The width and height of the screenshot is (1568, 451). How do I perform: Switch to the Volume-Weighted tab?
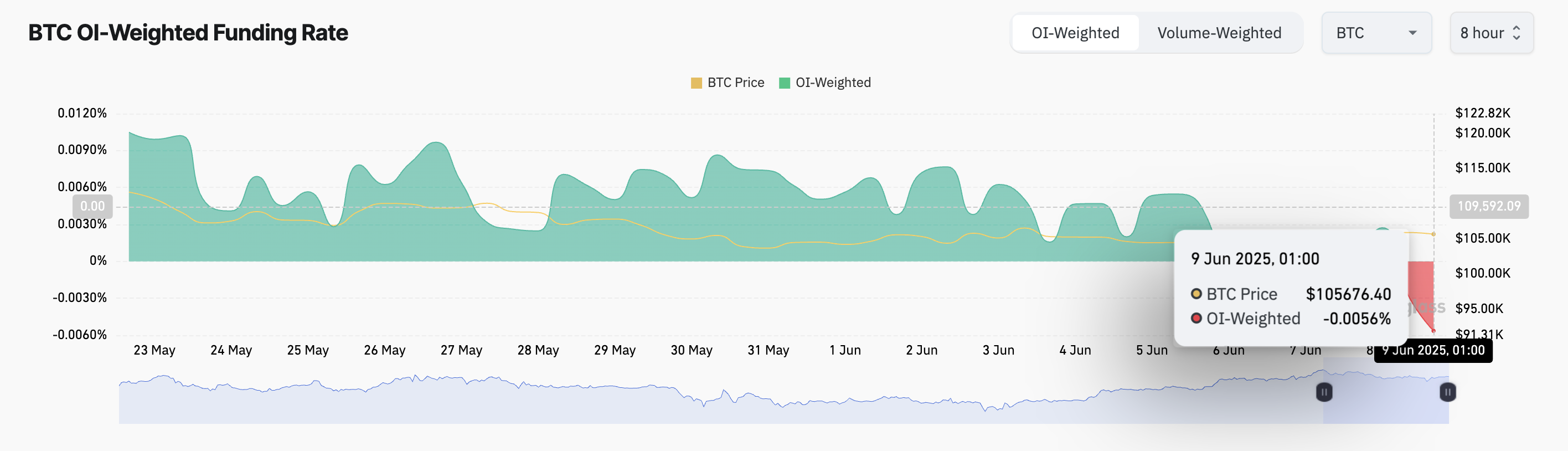(1219, 33)
